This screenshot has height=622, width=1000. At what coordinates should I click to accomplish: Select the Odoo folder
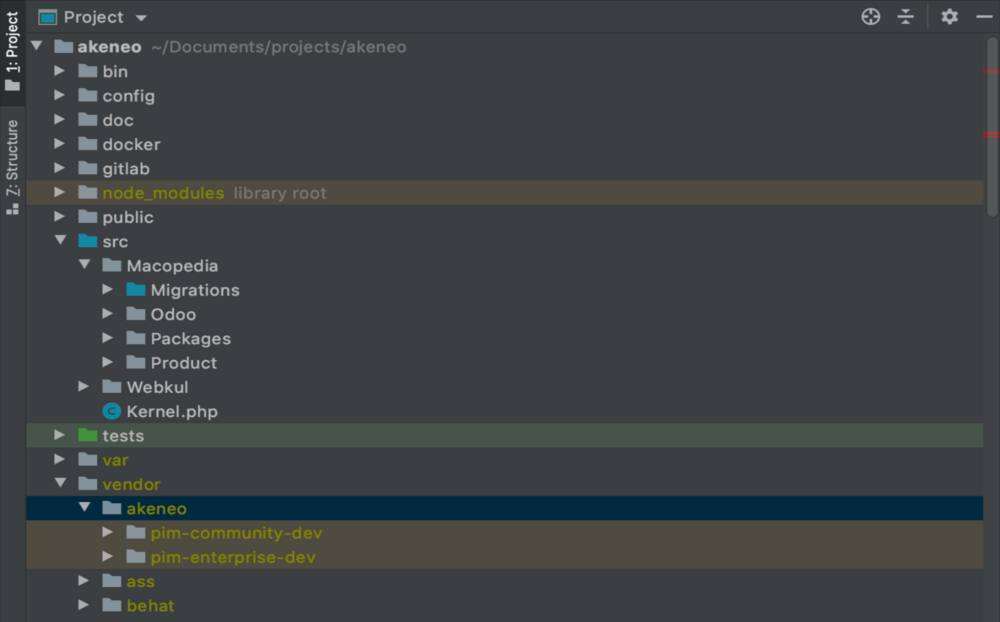click(173, 314)
